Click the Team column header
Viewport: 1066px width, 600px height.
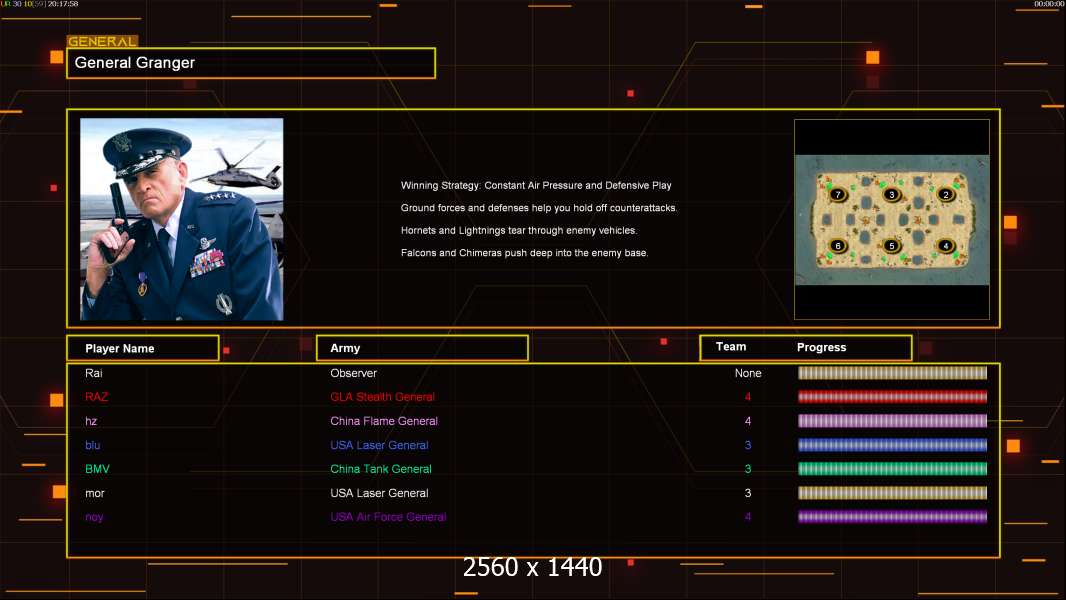click(731, 347)
